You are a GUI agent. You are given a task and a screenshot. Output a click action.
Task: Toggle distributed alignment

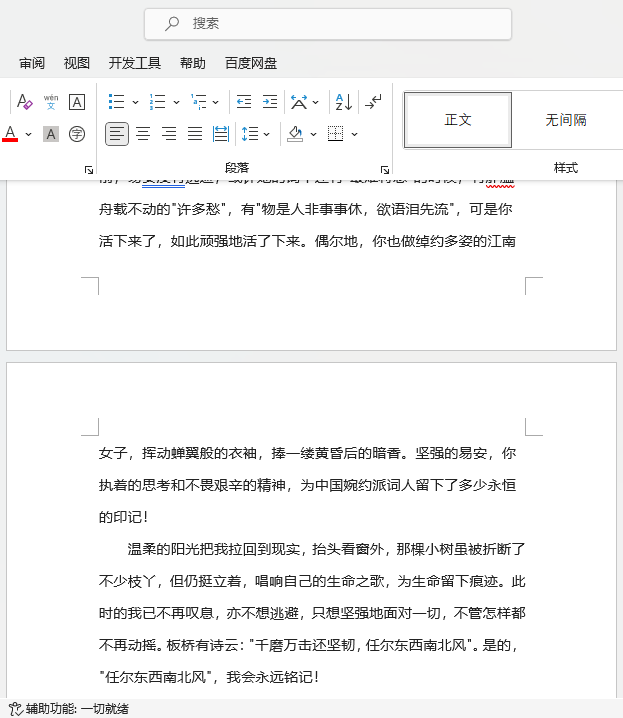221,134
